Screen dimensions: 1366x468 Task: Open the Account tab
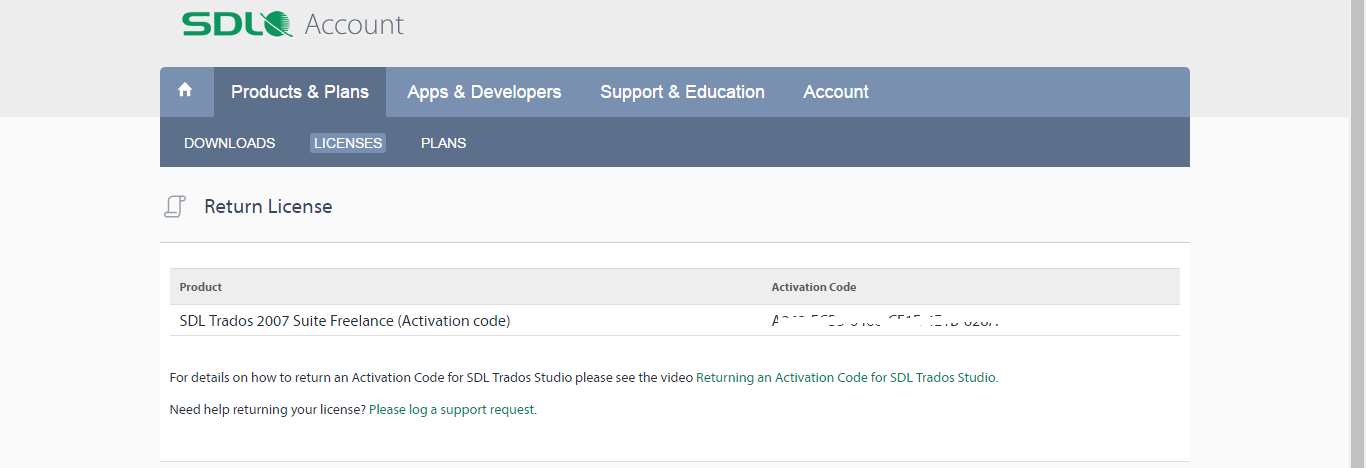click(x=836, y=92)
